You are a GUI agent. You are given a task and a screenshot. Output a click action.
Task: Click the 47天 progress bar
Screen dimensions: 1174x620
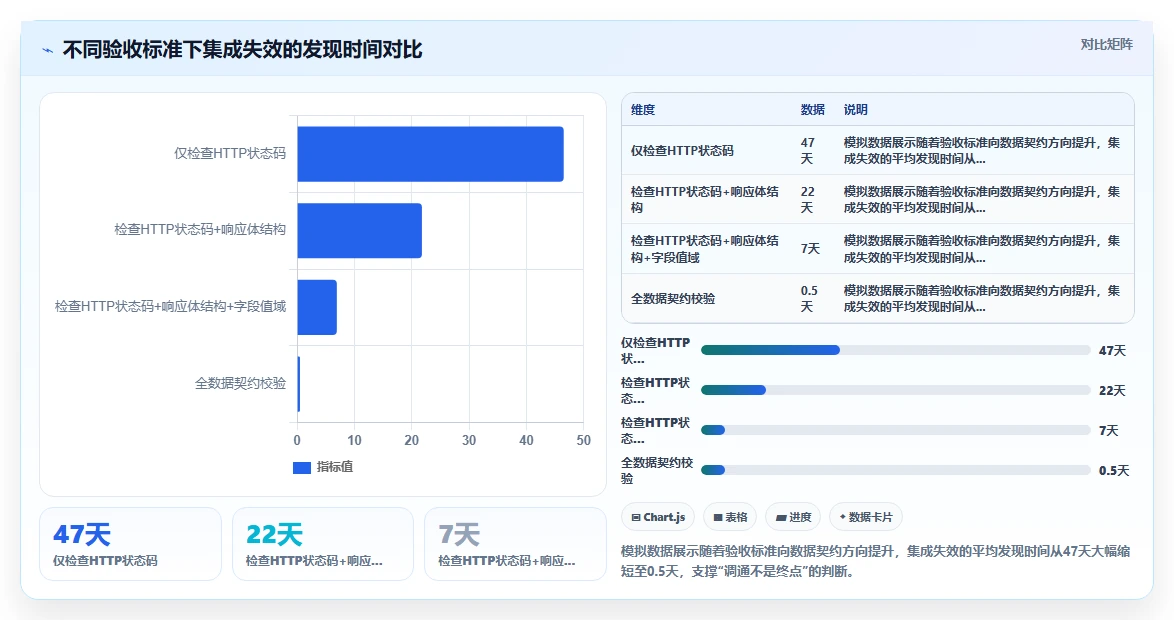click(895, 350)
